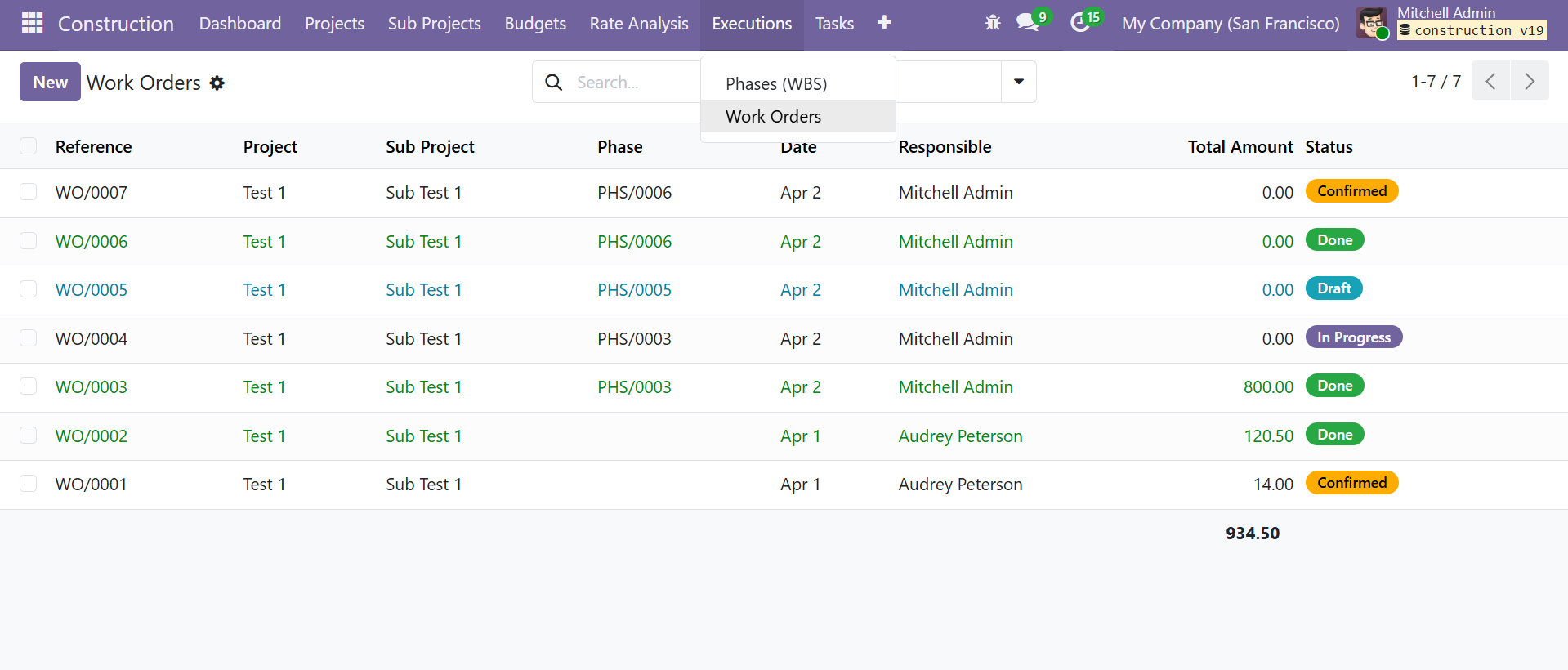Screen dimensions: 1568x670
Task: Open work order WO/0006
Action: click(x=92, y=242)
